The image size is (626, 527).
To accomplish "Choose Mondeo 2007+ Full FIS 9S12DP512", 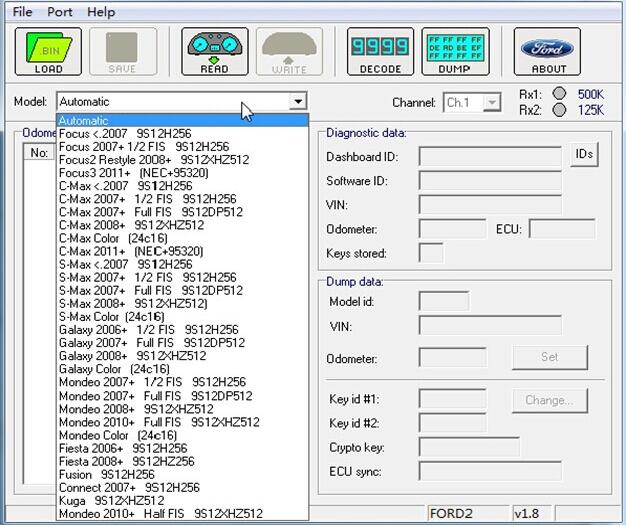I will 182,396.
